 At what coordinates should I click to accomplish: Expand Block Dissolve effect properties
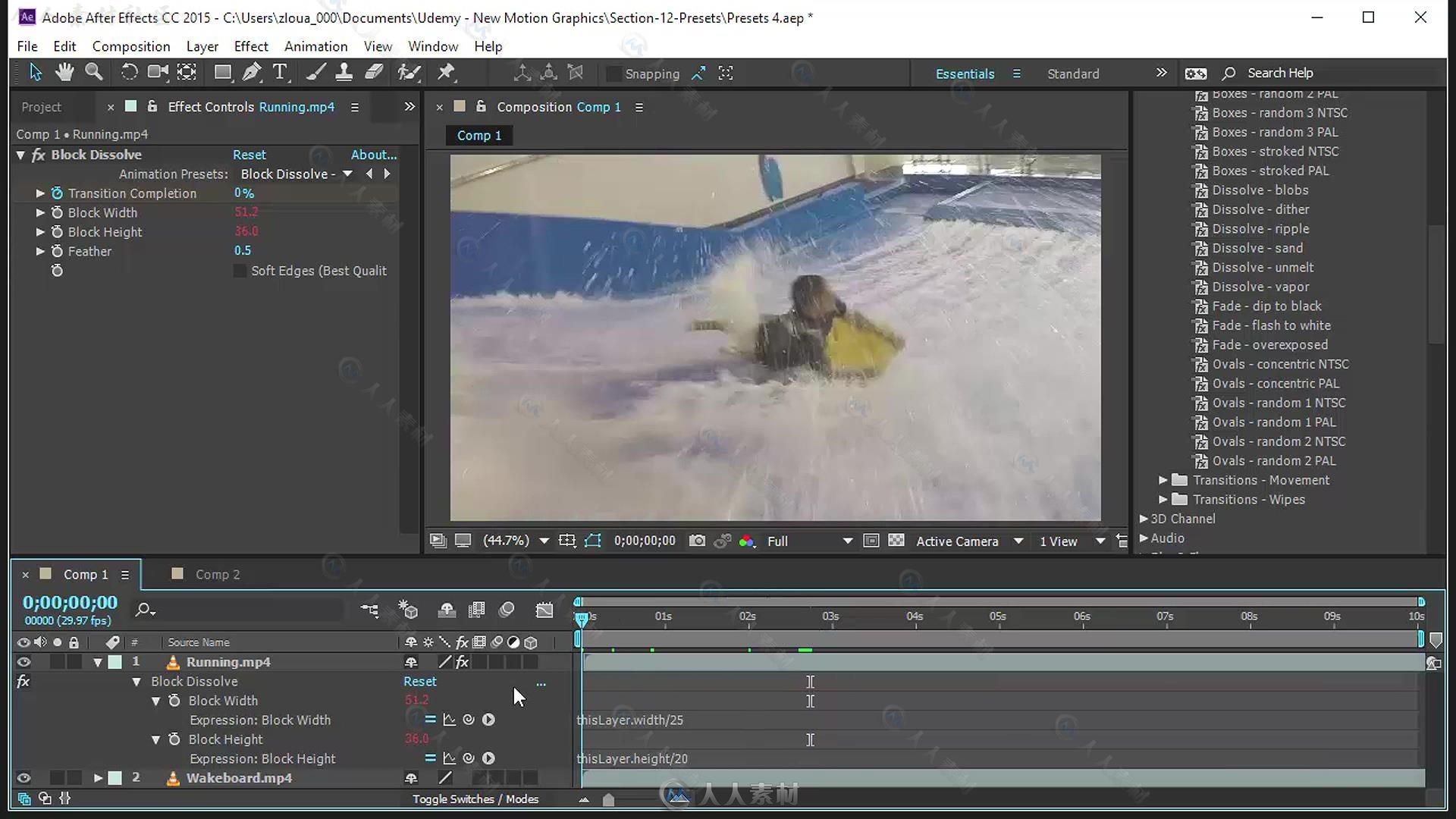tap(21, 155)
